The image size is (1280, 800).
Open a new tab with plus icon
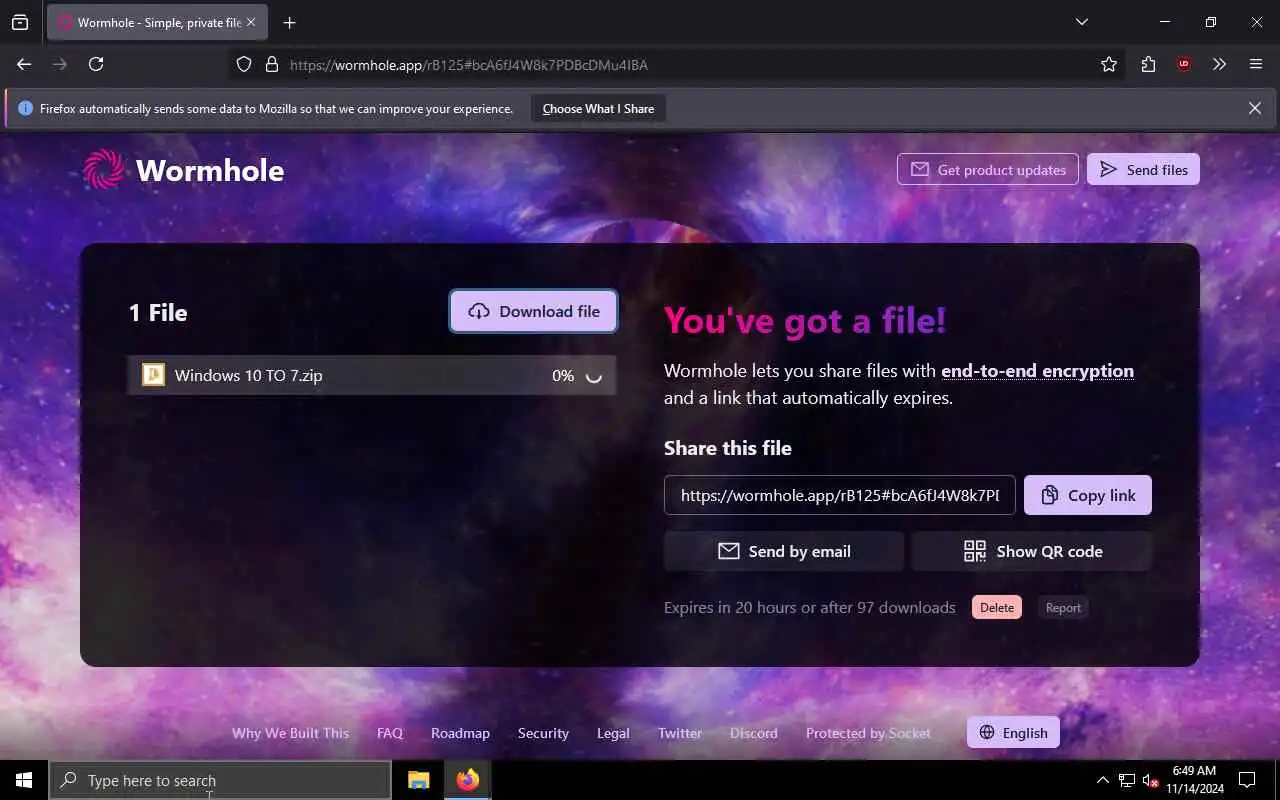pyautogui.click(x=289, y=22)
